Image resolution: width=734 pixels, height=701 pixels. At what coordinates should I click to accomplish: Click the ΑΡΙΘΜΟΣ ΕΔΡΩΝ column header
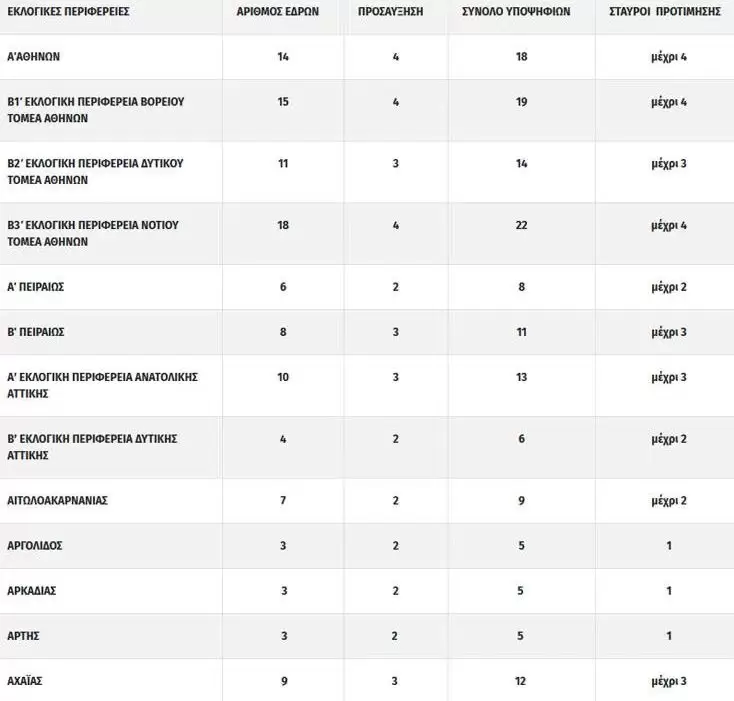click(283, 12)
